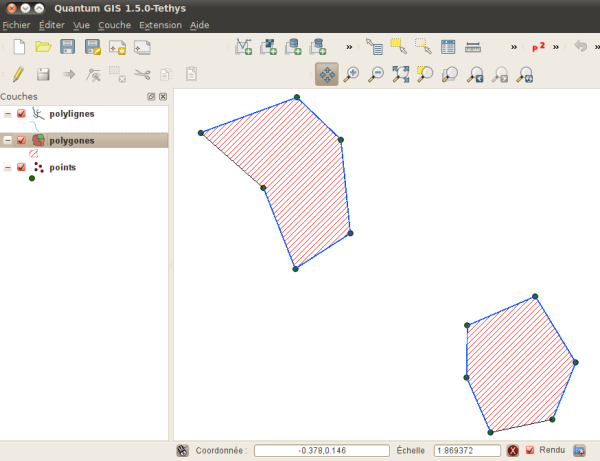Click the Zoom out magnifier tool

pos(376,74)
